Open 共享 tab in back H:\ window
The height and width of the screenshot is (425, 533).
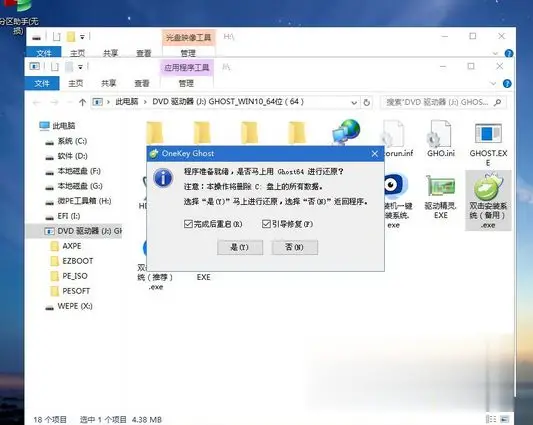(110, 53)
